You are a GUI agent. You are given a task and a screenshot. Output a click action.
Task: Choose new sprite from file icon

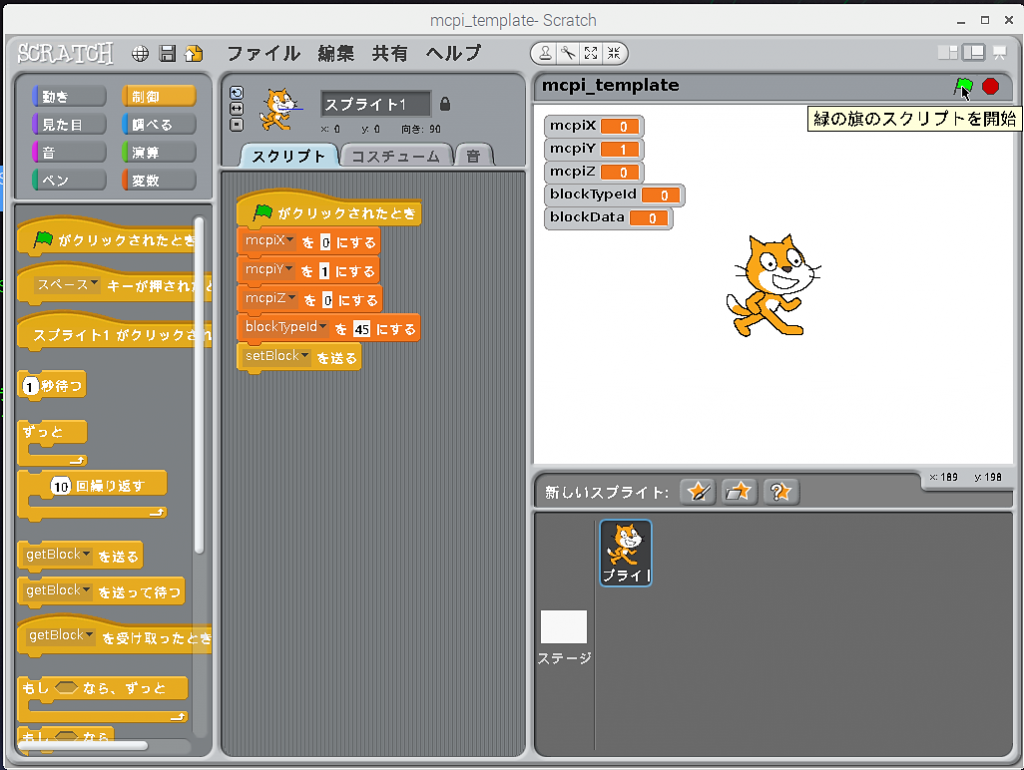click(739, 492)
